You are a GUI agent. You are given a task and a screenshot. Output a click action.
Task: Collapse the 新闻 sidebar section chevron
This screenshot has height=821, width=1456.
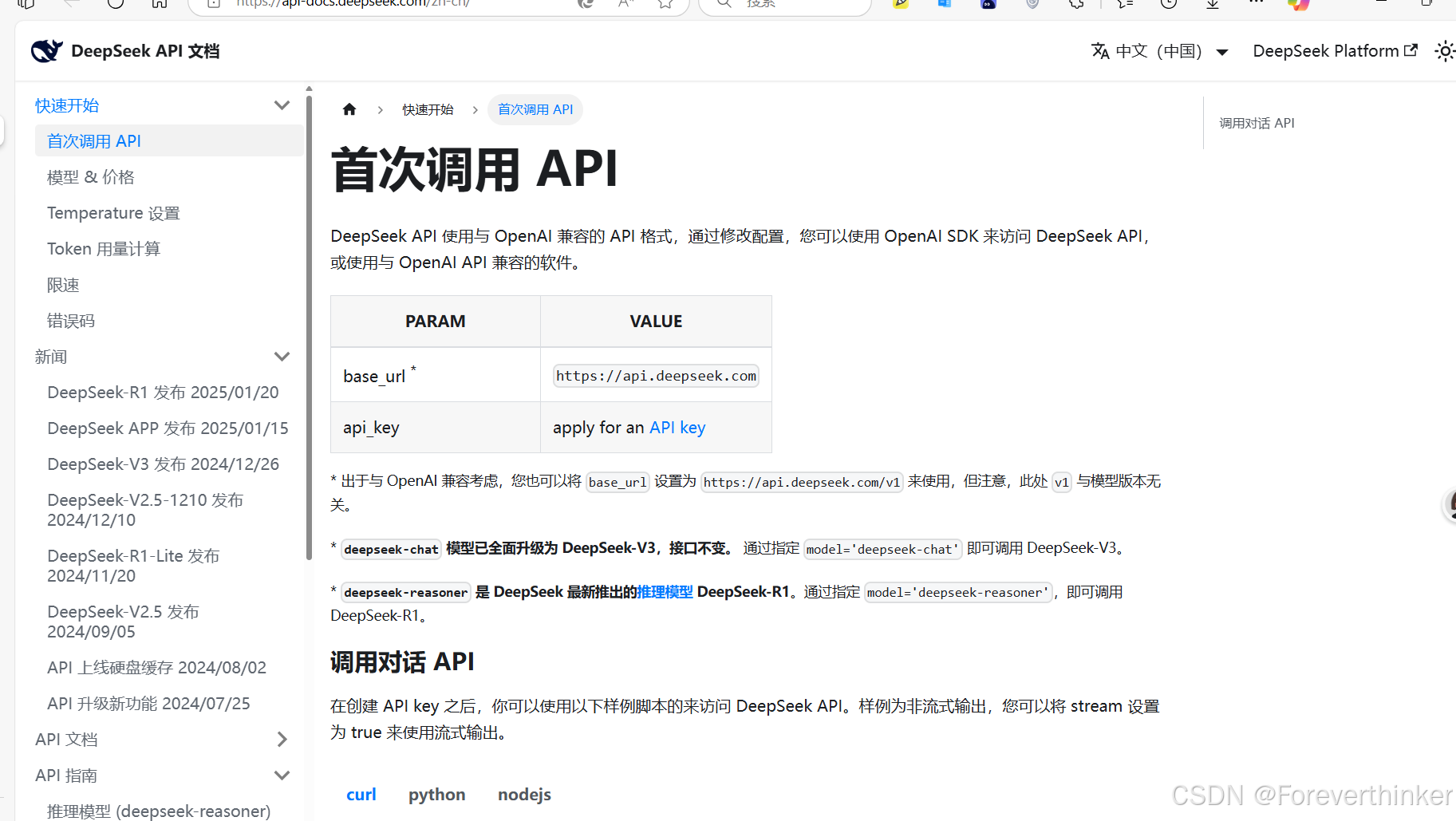(x=282, y=357)
